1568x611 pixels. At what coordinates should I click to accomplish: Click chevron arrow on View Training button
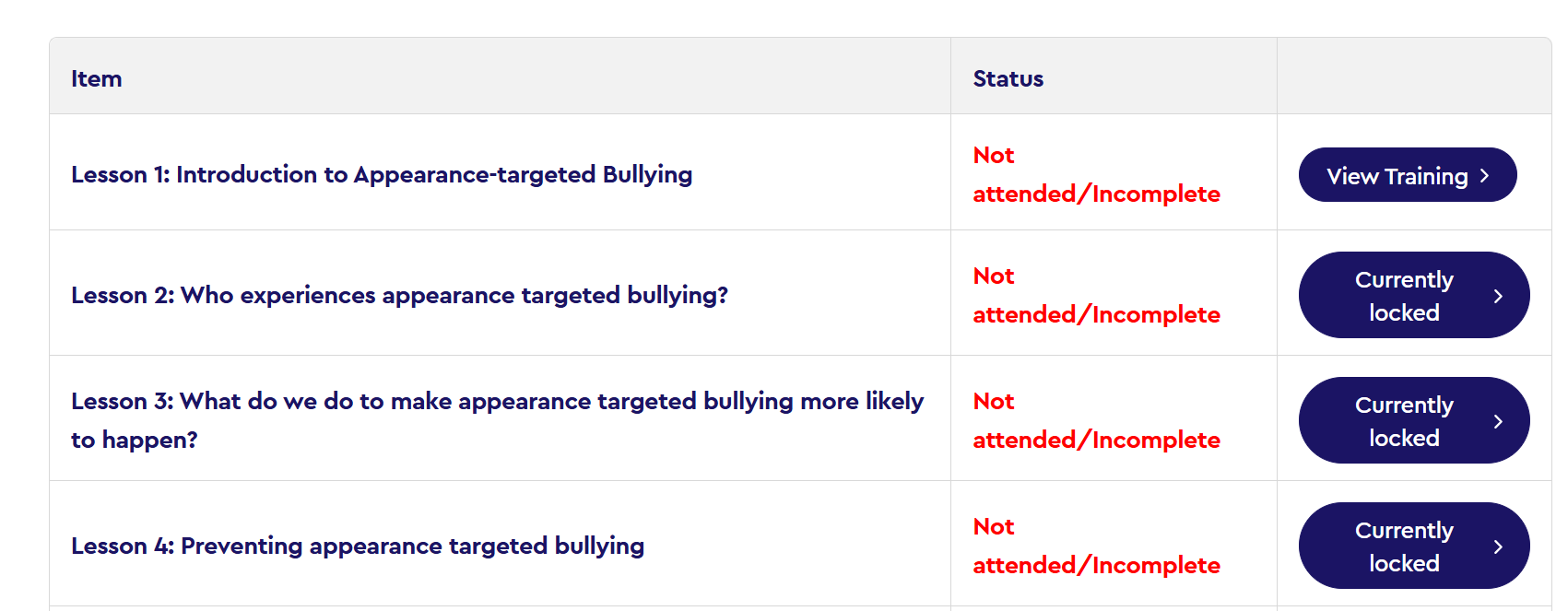click(x=1484, y=175)
